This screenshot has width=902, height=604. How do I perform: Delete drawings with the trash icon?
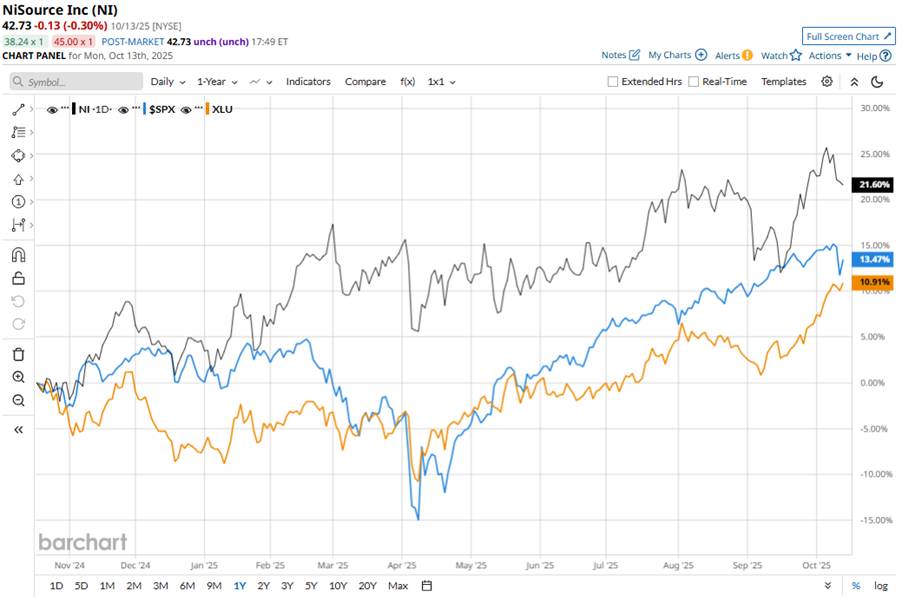click(17, 354)
